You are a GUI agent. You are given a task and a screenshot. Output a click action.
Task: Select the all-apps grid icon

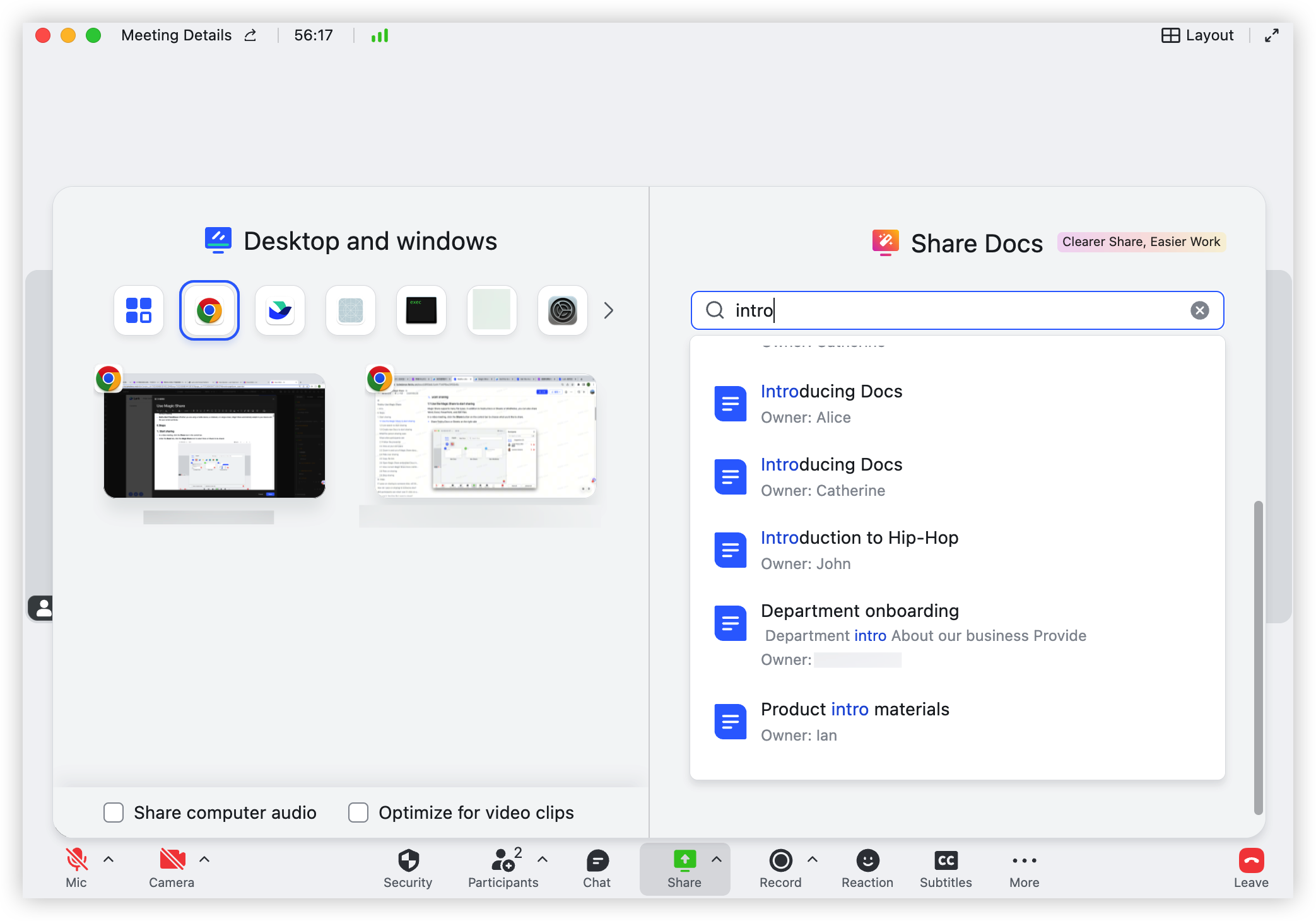point(139,310)
